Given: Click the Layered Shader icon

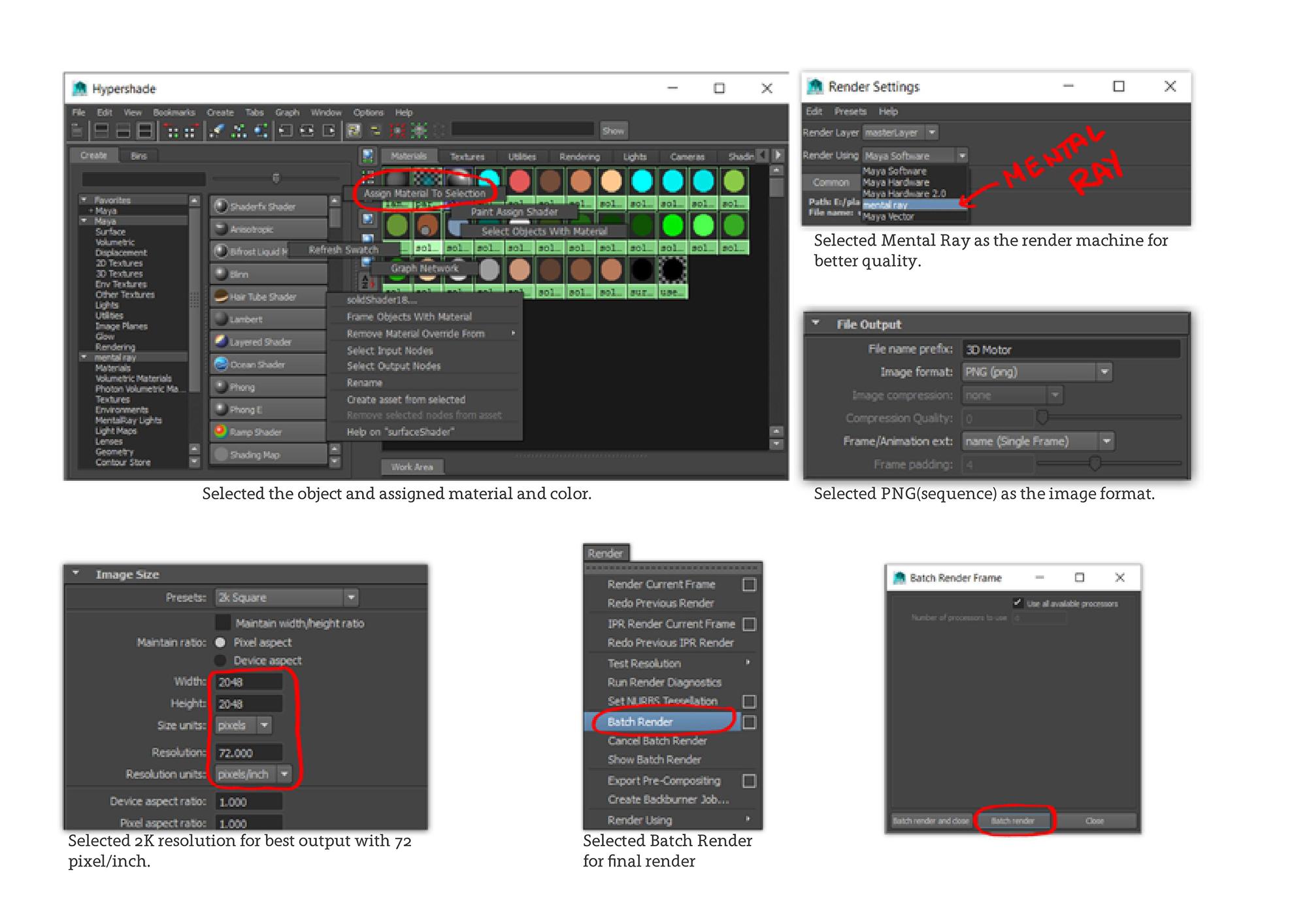Looking at the screenshot, I should point(221,341).
